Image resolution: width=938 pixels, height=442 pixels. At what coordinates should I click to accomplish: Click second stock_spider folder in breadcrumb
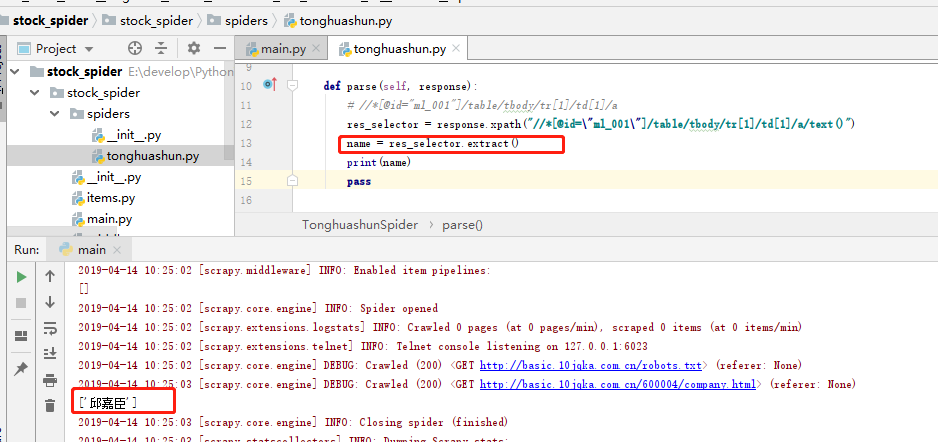(148, 21)
